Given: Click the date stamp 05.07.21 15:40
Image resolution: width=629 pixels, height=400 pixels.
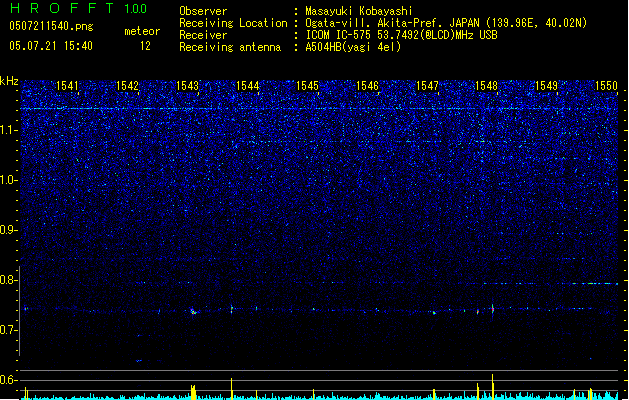Looking at the screenshot, I should click(51, 46).
